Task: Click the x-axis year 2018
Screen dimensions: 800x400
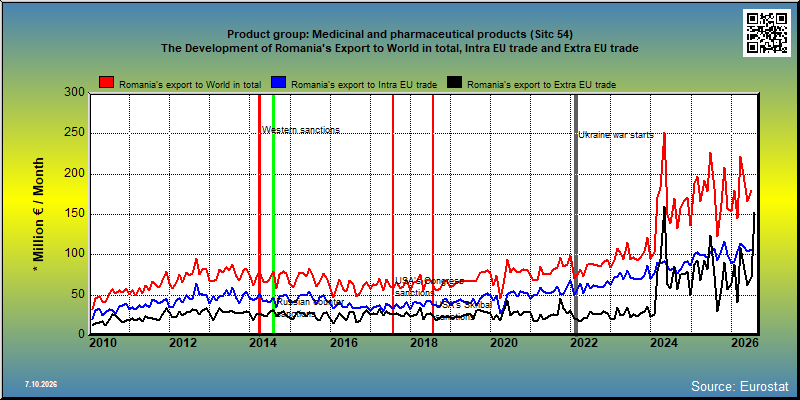Action: pyautogui.click(x=423, y=343)
